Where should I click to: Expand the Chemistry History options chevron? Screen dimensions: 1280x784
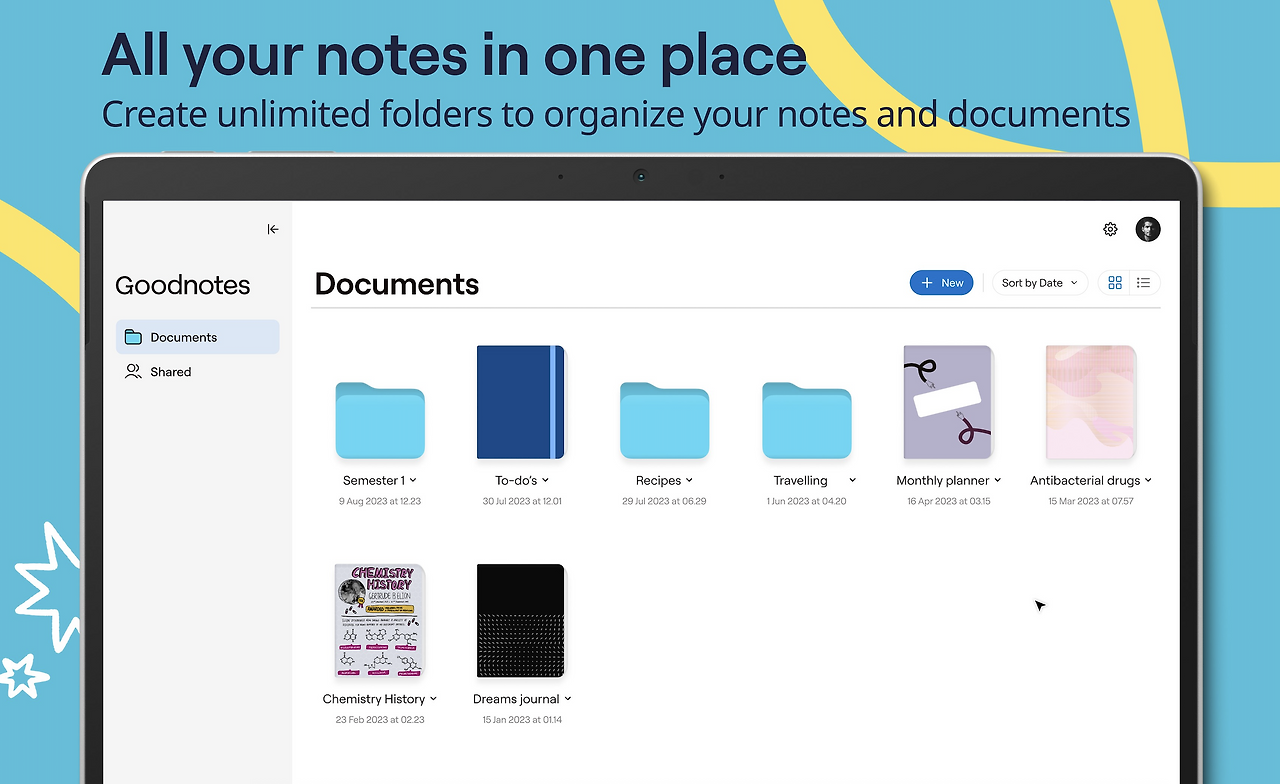[433, 699]
